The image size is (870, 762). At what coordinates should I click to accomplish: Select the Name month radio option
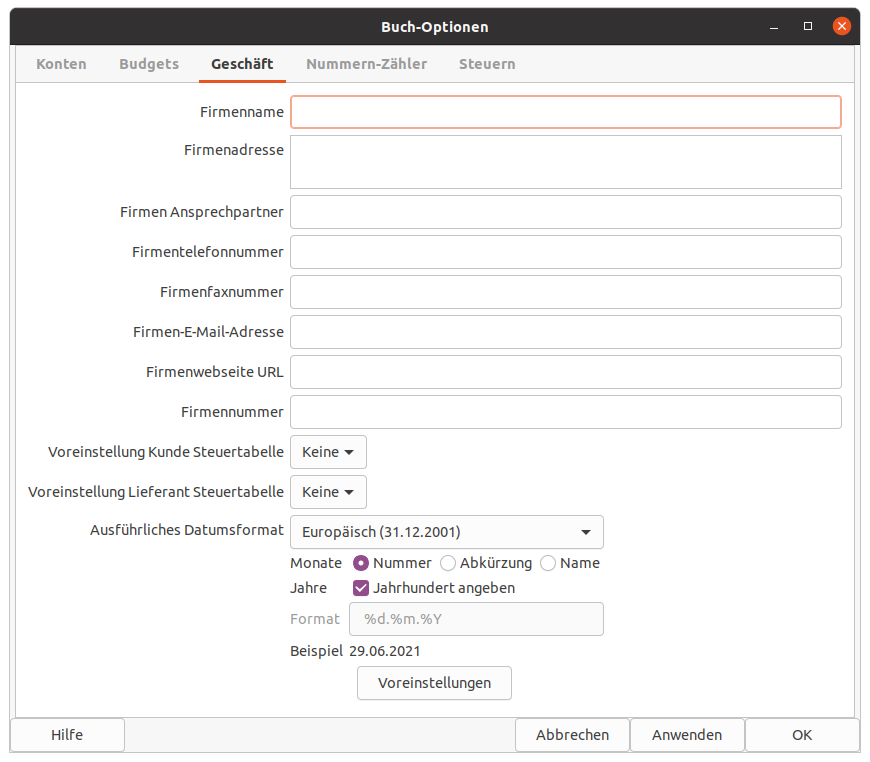click(548, 563)
